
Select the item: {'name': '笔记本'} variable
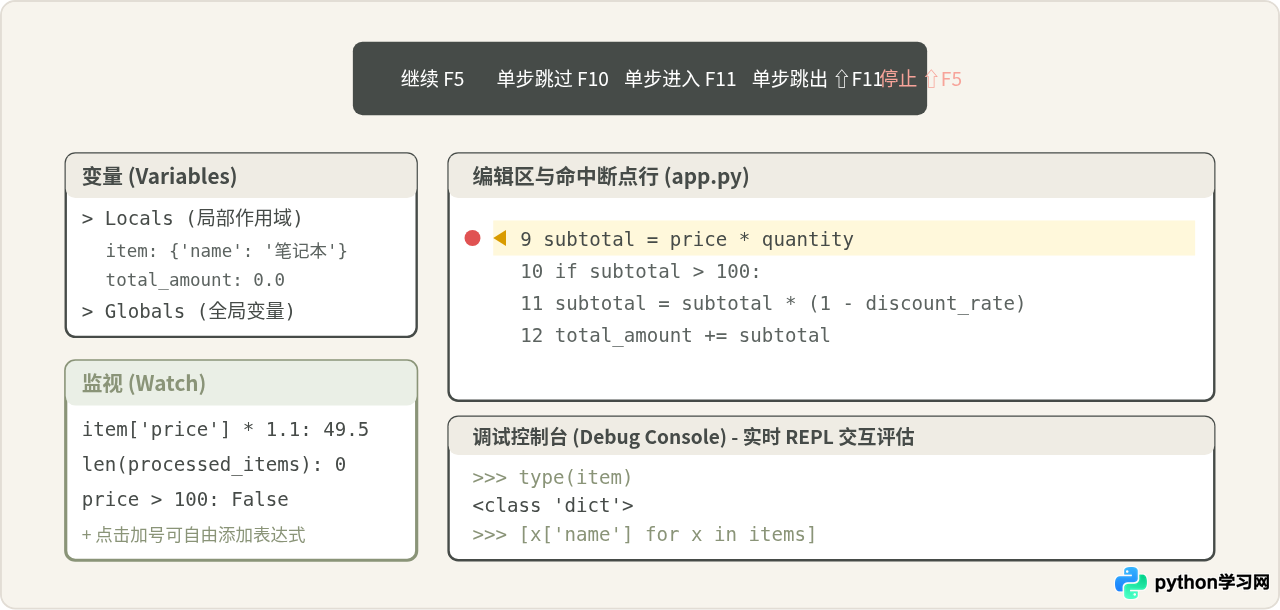click(227, 251)
